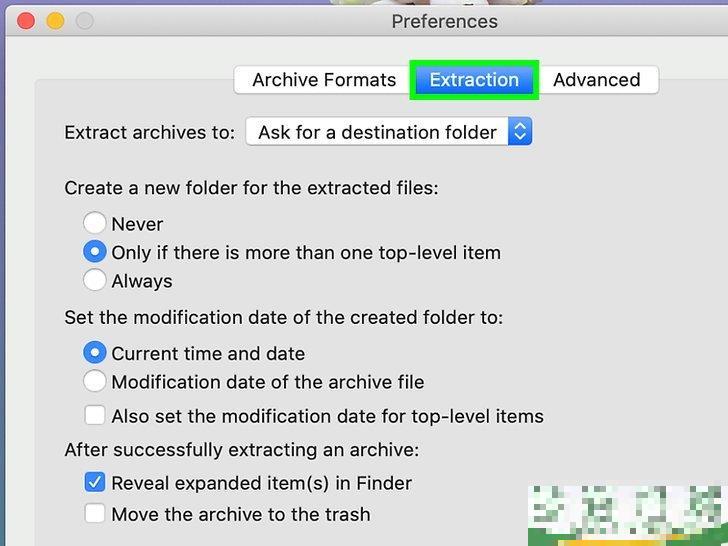Choose 'Current time and date' option

(95, 353)
